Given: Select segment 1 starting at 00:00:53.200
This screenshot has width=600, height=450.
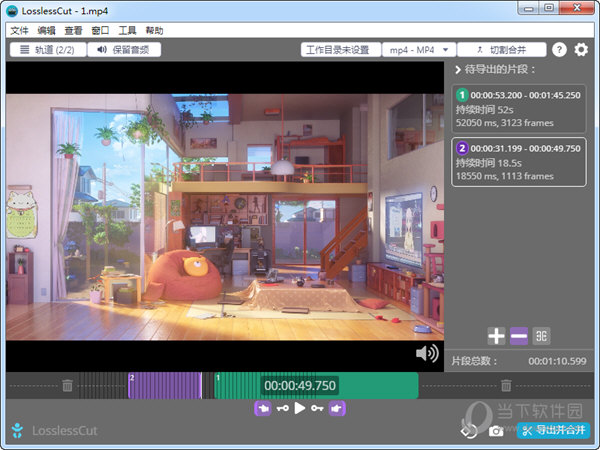Looking at the screenshot, I should (519, 109).
